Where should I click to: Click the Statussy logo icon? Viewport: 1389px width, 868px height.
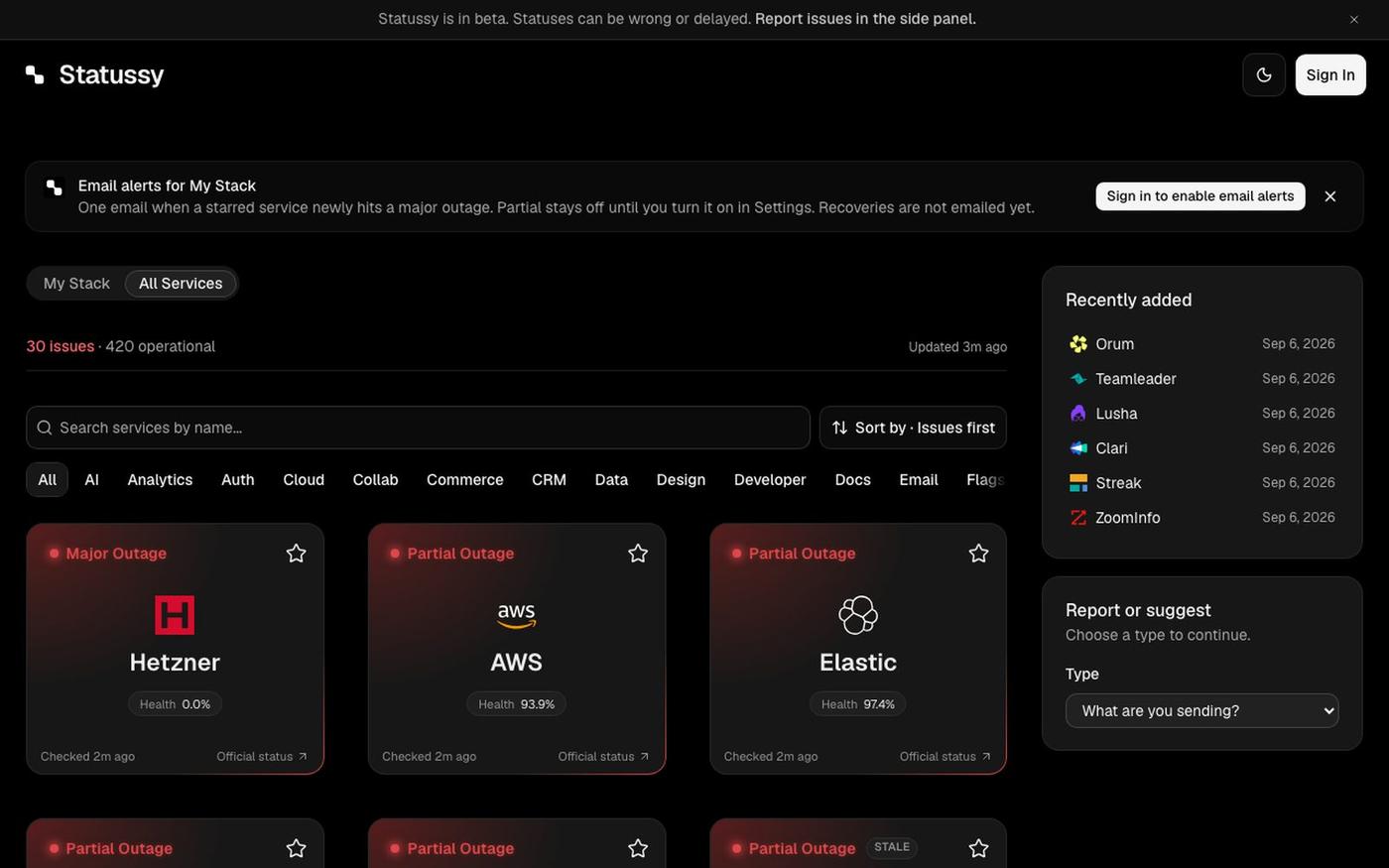point(35,74)
